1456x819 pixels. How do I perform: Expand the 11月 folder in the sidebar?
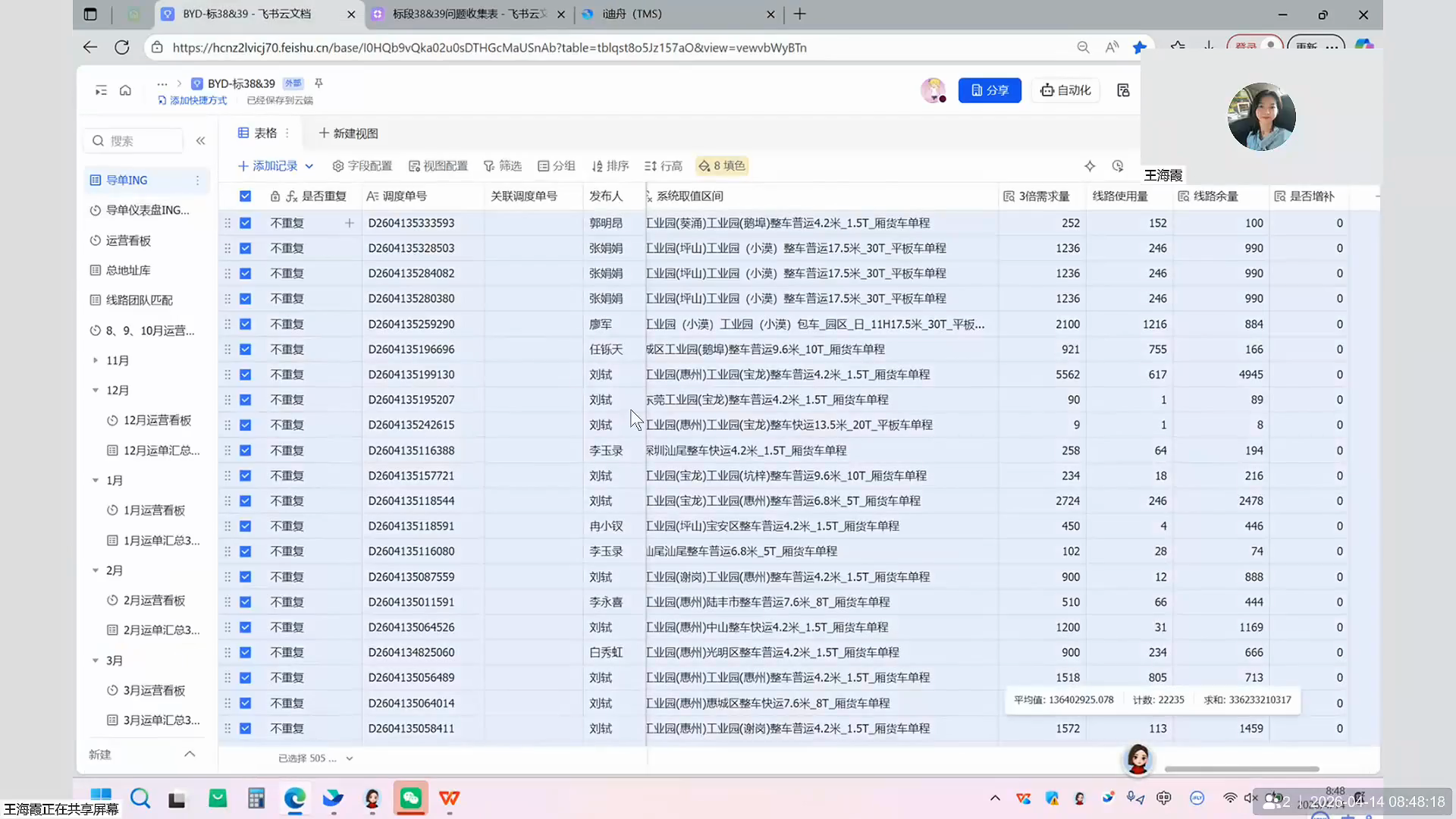coord(96,360)
